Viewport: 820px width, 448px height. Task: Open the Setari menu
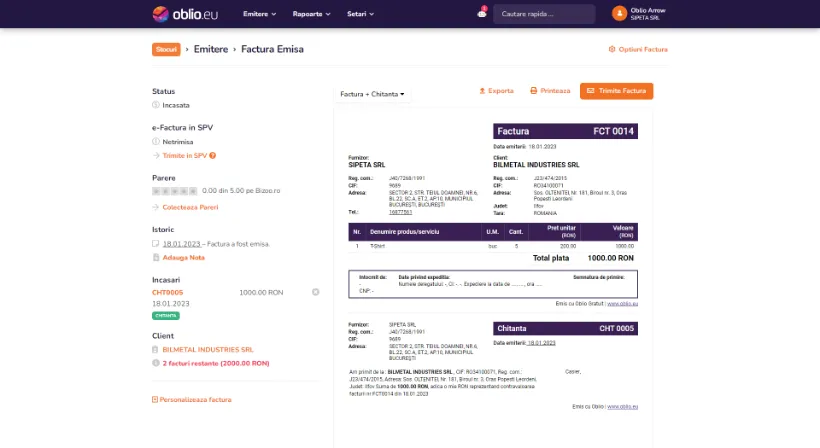click(360, 14)
